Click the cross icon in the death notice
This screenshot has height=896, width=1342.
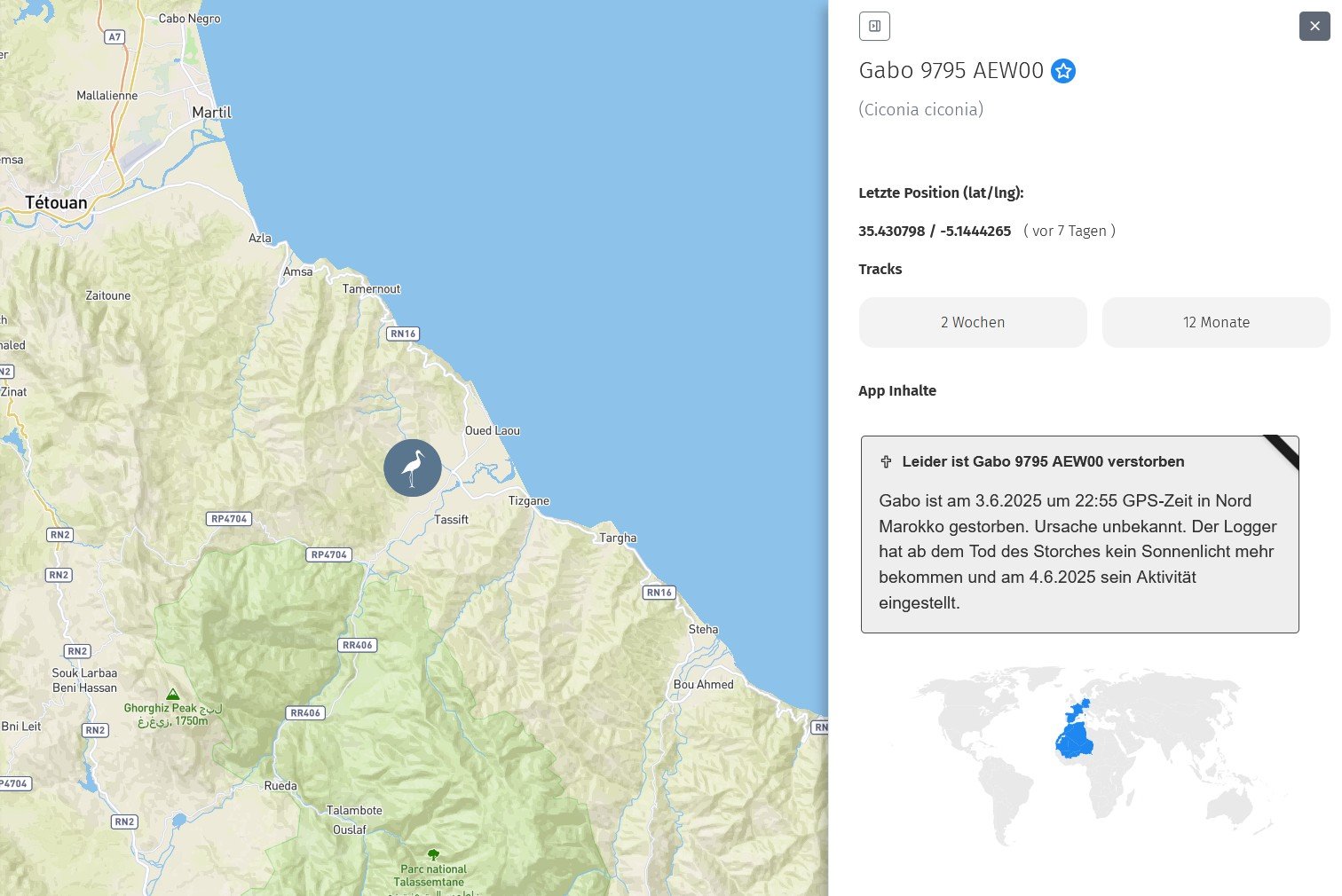coord(886,461)
